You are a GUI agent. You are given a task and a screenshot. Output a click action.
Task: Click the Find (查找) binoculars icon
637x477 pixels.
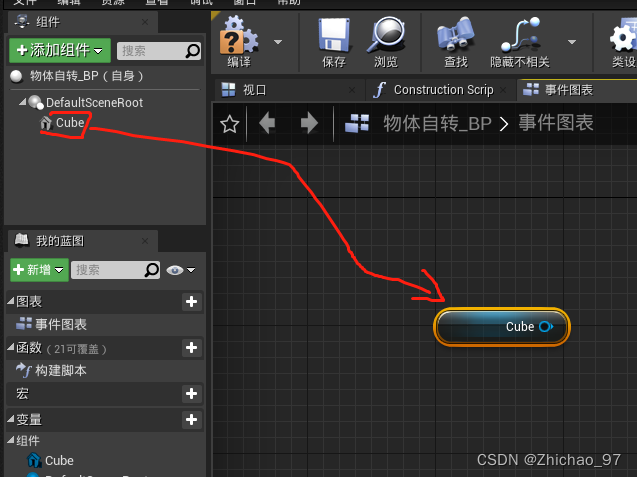click(455, 40)
